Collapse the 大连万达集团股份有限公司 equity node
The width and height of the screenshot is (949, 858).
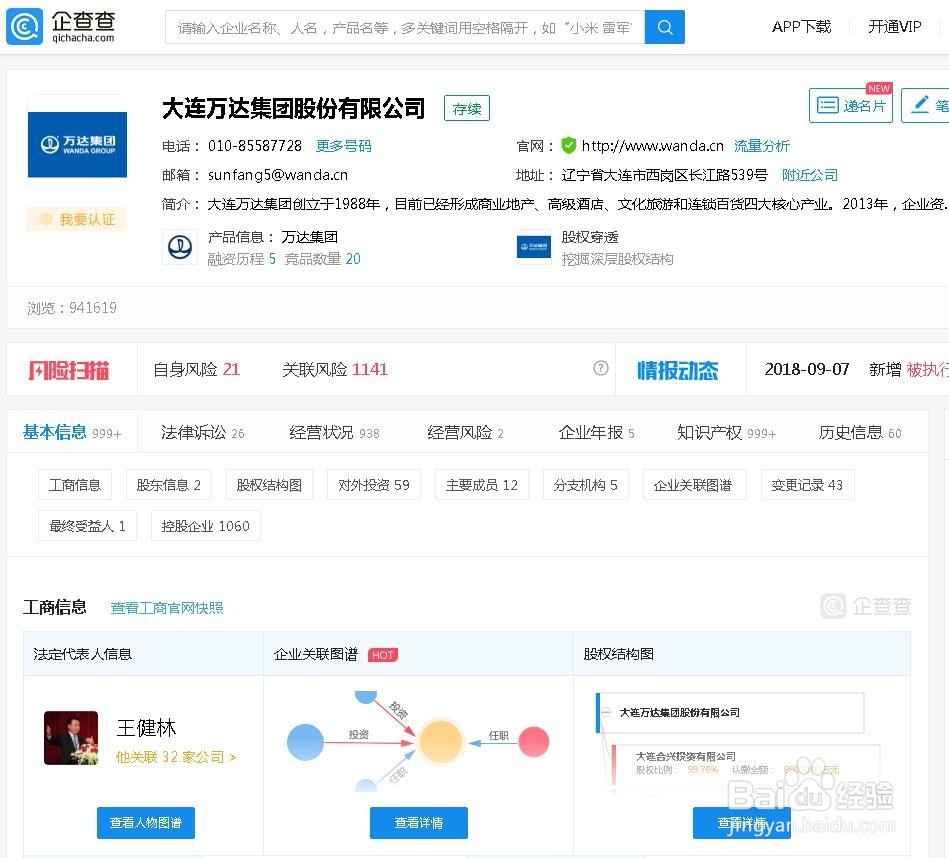tap(606, 712)
